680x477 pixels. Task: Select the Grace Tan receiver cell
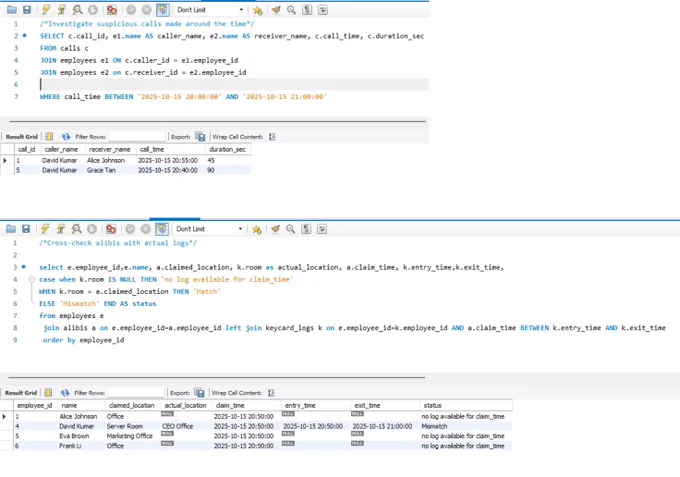coord(110,170)
